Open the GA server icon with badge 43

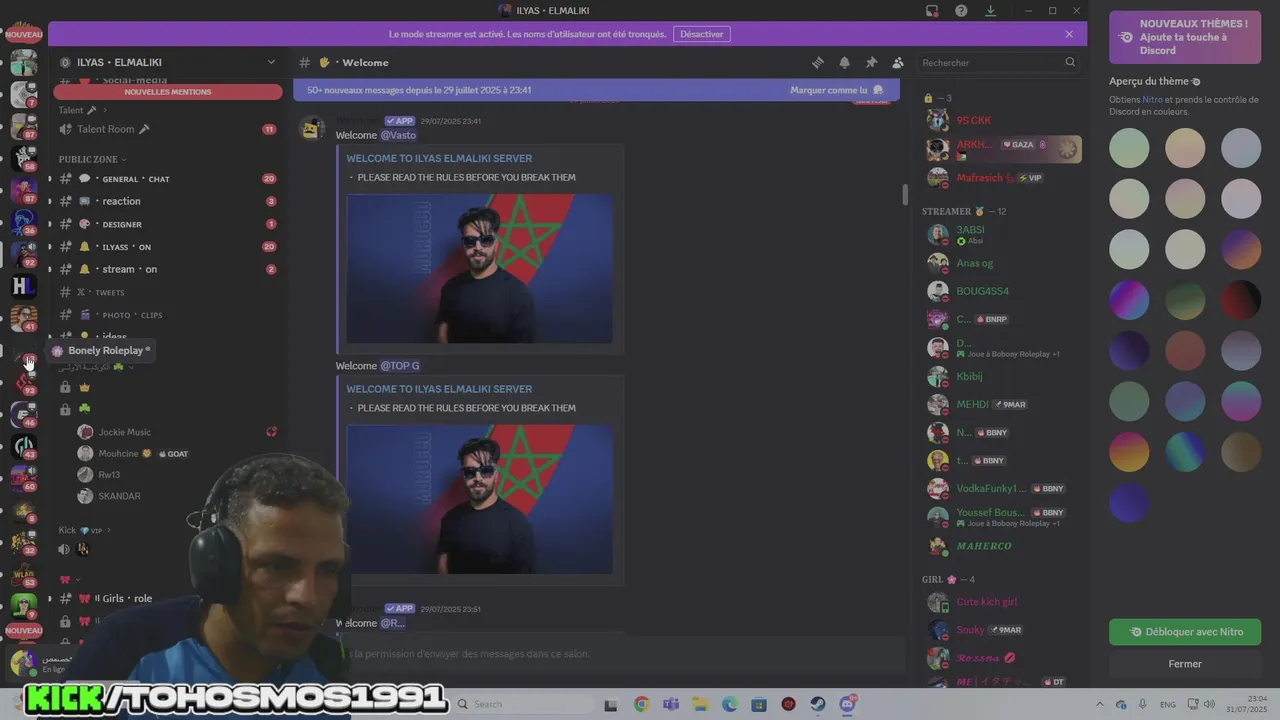pyautogui.click(x=23, y=446)
